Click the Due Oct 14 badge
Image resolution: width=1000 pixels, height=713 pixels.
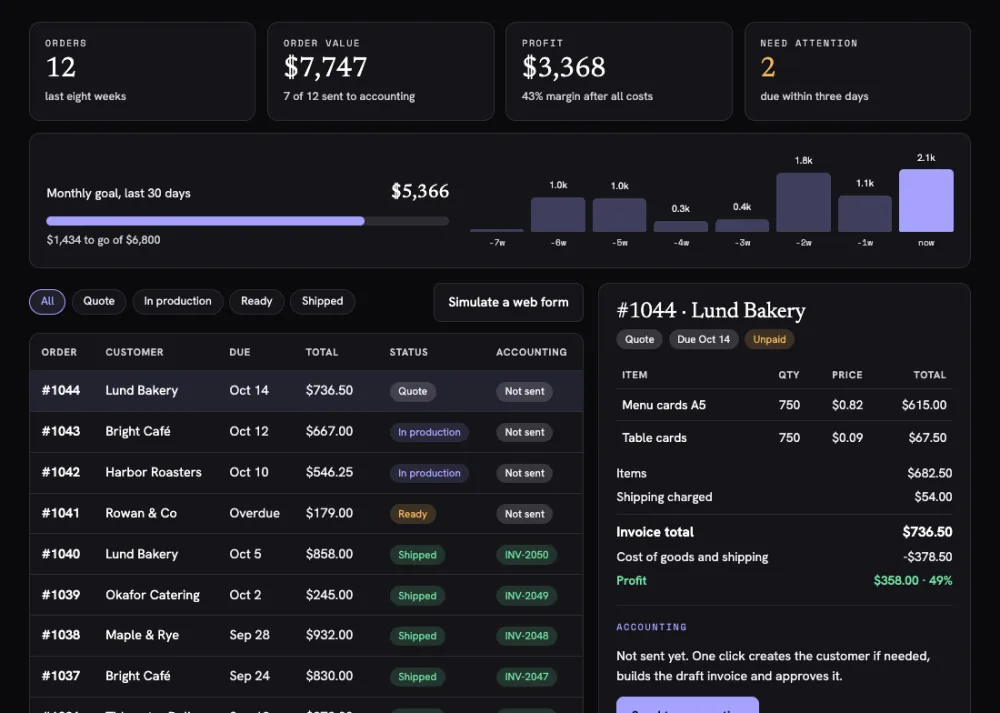click(x=703, y=339)
